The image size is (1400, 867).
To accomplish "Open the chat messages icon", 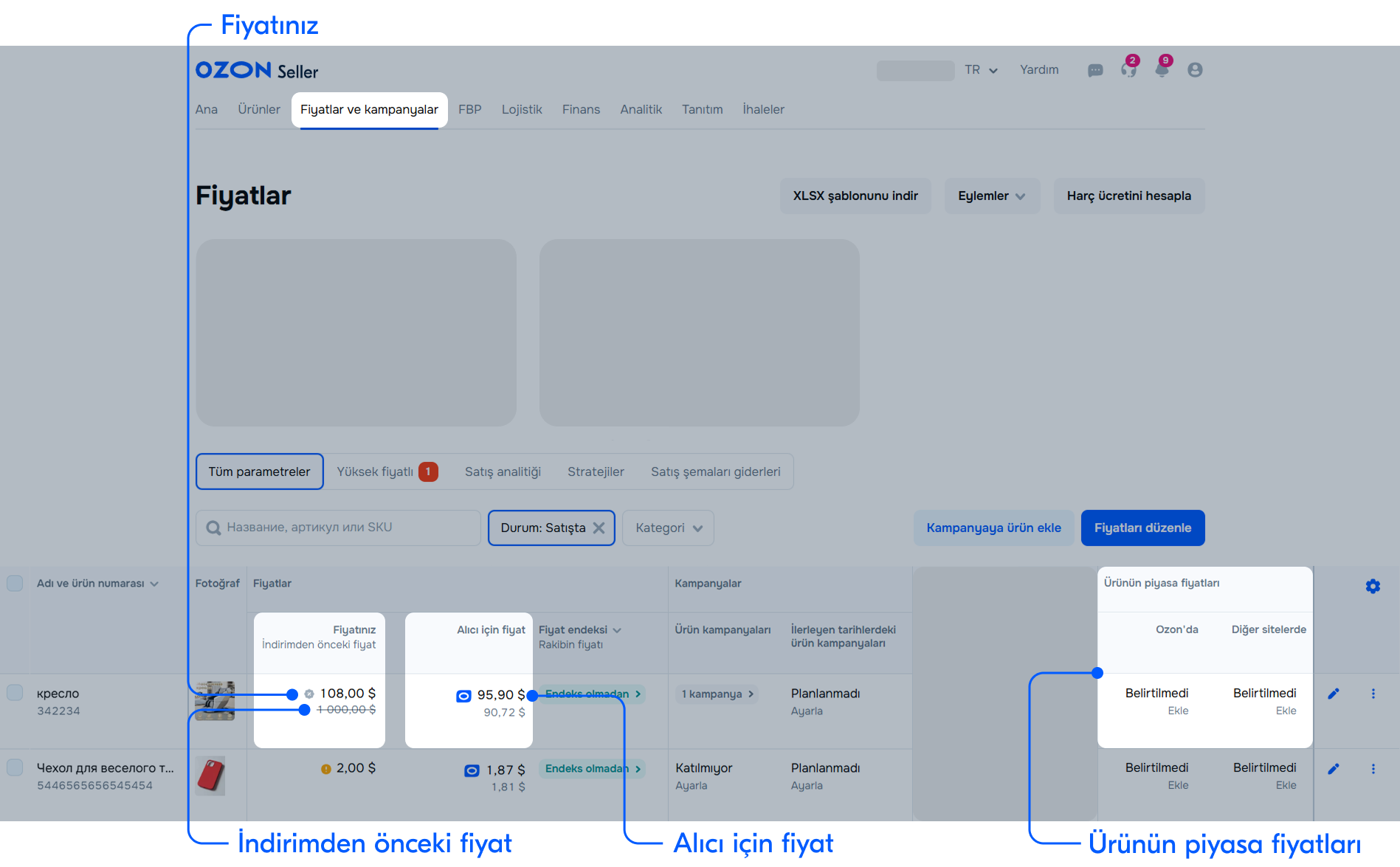I will [x=1095, y=70].
